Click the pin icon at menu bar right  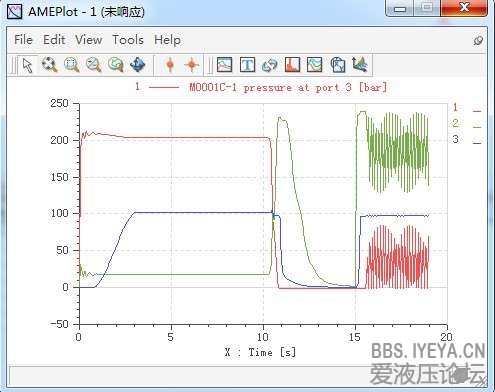(478, 41)
